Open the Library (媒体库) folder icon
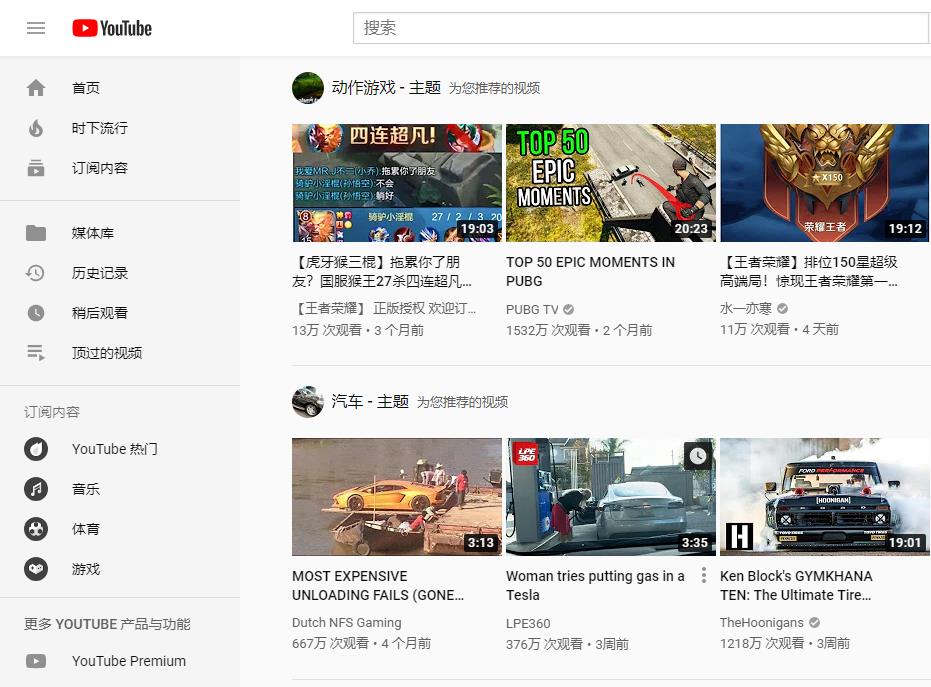This screenshot has width=931, height=687. pos(36,233)
